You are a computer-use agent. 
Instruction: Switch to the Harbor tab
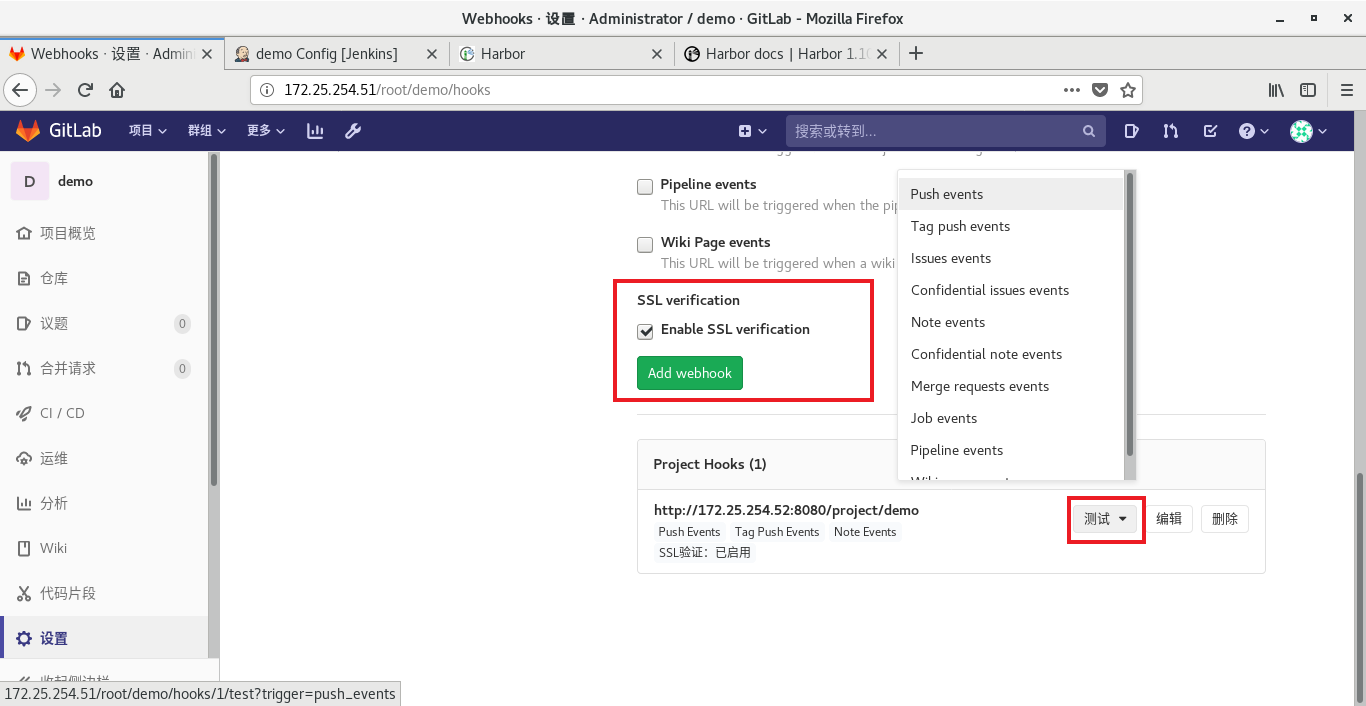click(x=561, y=54)
